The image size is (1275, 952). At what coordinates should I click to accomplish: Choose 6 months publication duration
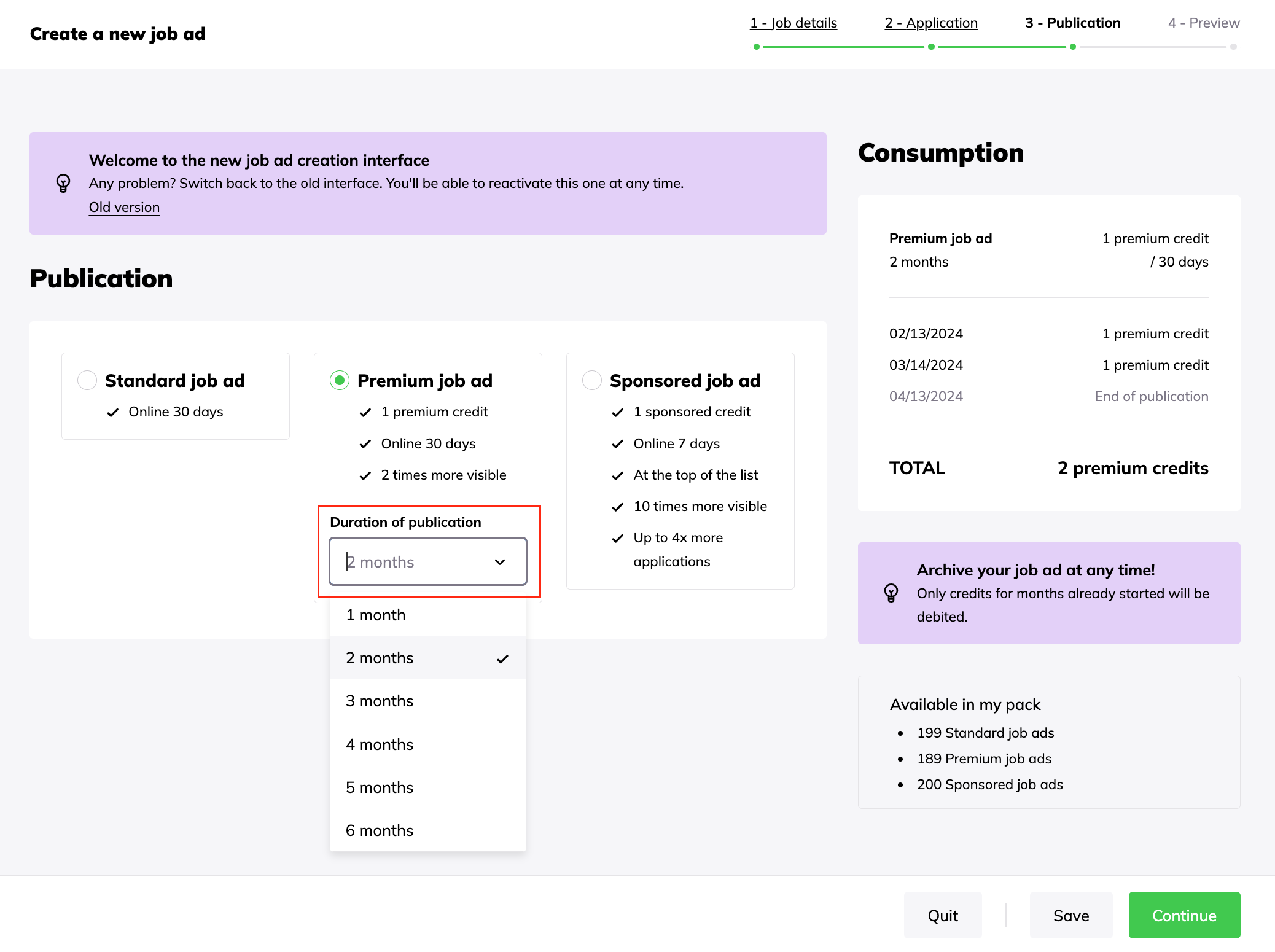click(x=380, y=830)
